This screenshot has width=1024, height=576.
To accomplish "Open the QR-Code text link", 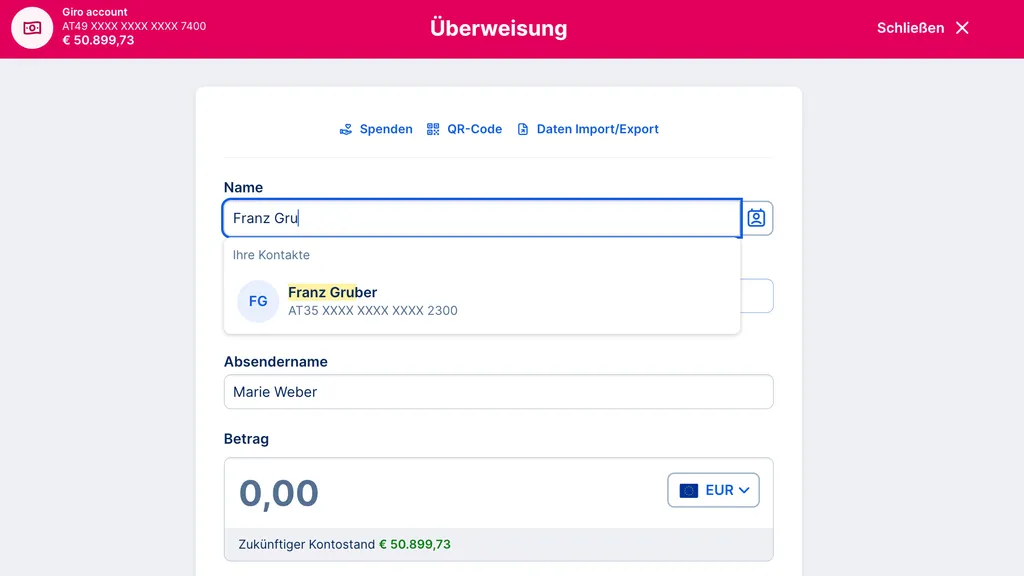I will tap(475, 129).
